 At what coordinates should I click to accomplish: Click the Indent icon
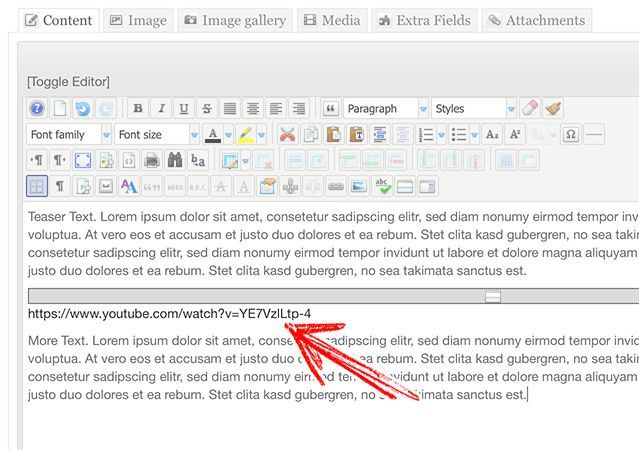coord(379,135)
